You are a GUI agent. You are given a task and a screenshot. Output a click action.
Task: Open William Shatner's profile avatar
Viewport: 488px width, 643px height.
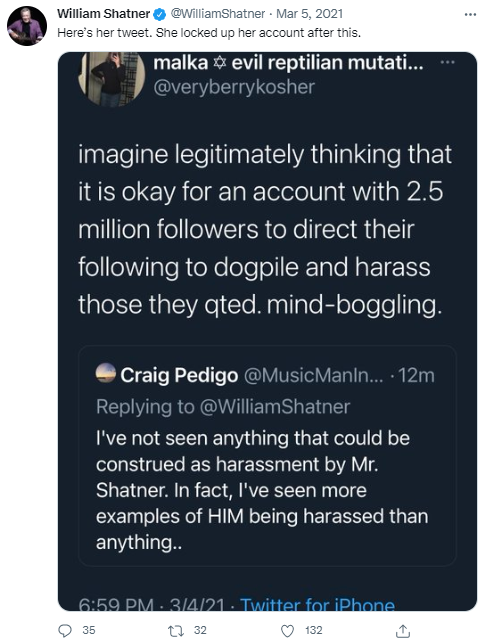27,26
